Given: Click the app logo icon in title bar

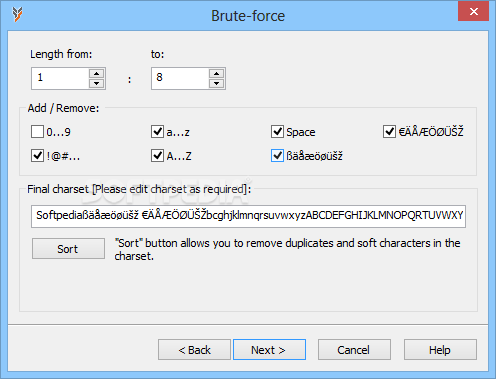Looking at the screenshot, I should click(17, 14).
